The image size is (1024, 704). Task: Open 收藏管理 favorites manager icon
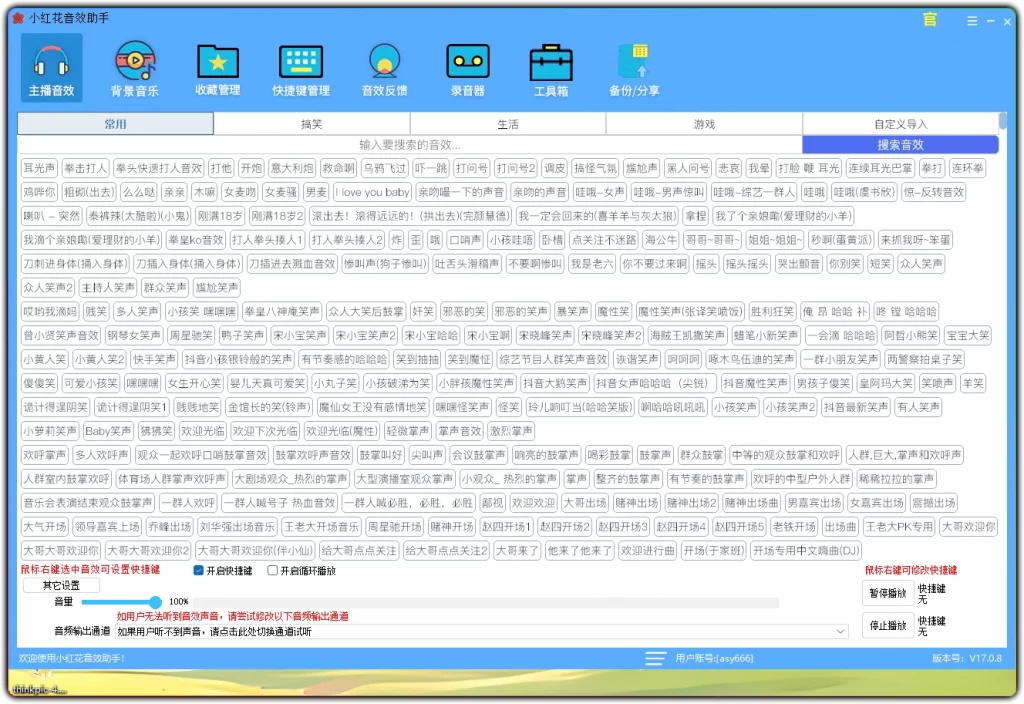(217, 62)
